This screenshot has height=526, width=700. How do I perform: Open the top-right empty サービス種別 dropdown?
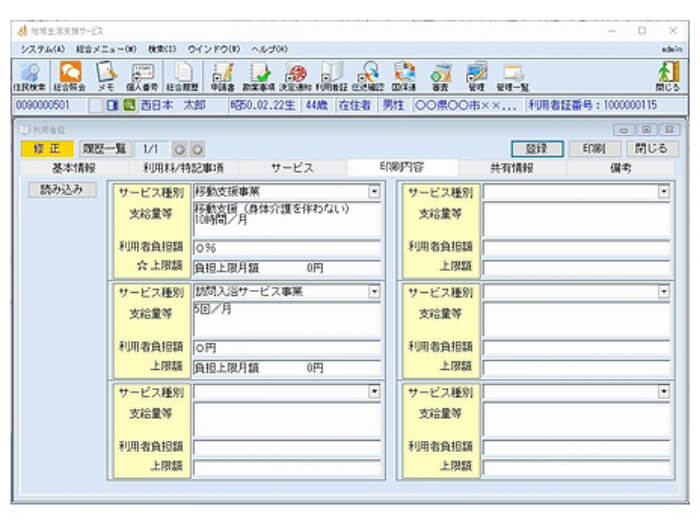[x=663, y=192]
